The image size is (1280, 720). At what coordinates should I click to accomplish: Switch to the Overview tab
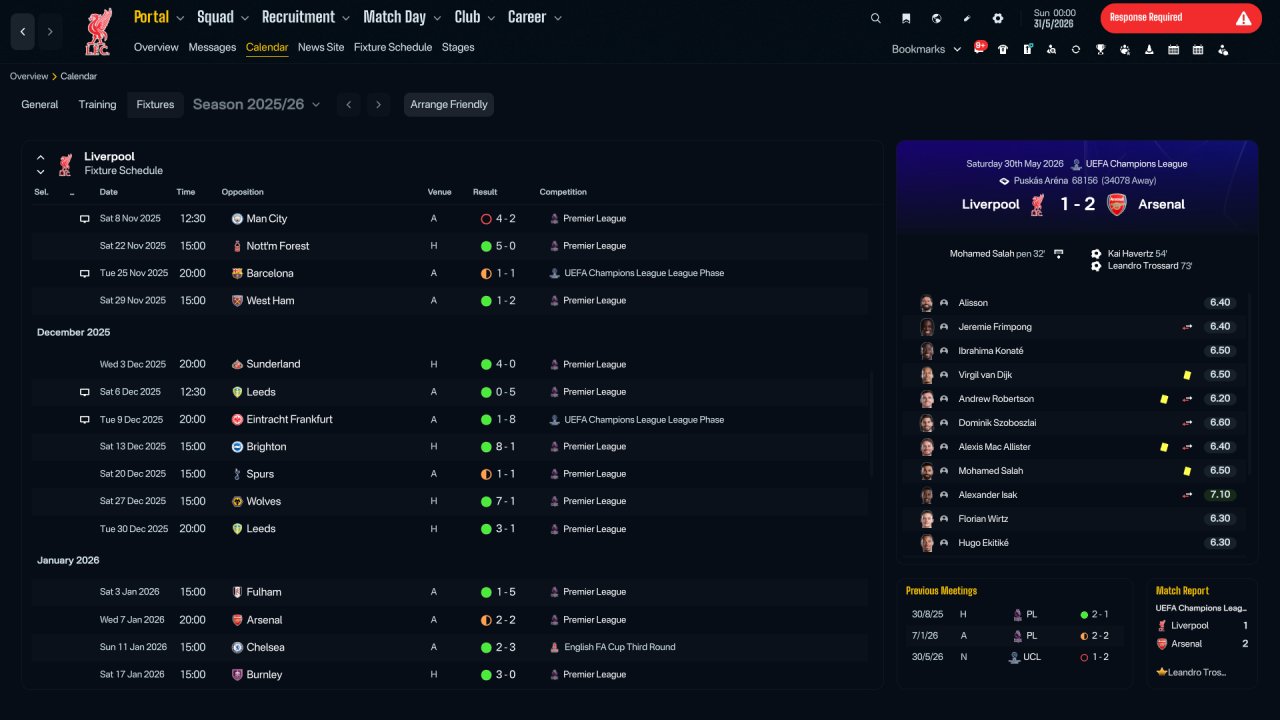[x=156, y=47]
